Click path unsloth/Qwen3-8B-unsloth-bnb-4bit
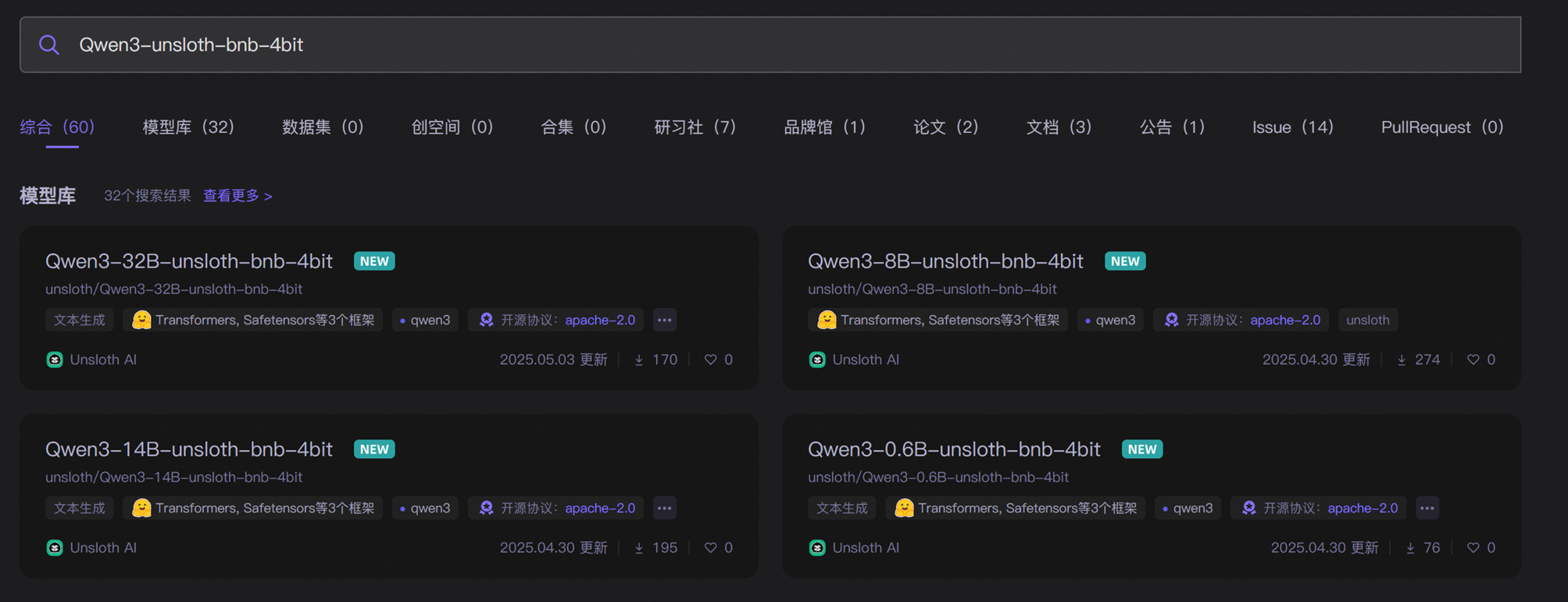Screen dimensions: 1568x602 (x=932, y=288)
